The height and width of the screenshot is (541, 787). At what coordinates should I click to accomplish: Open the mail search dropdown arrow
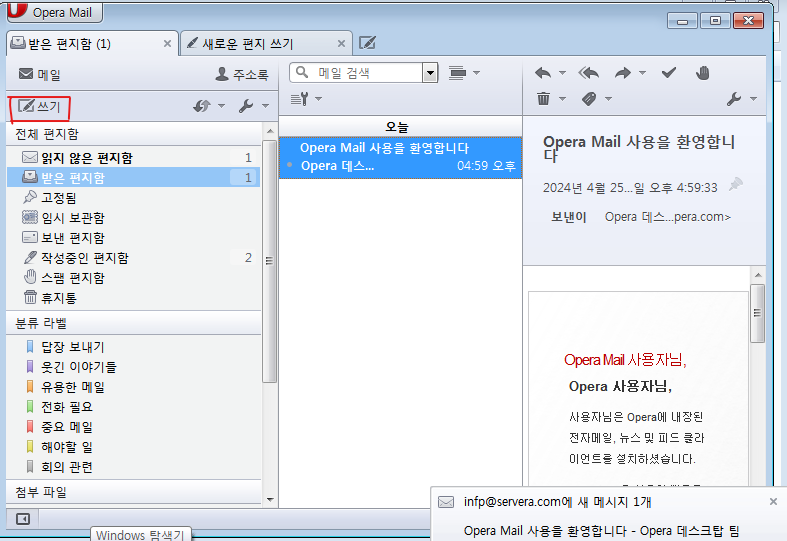click(430, 73)
